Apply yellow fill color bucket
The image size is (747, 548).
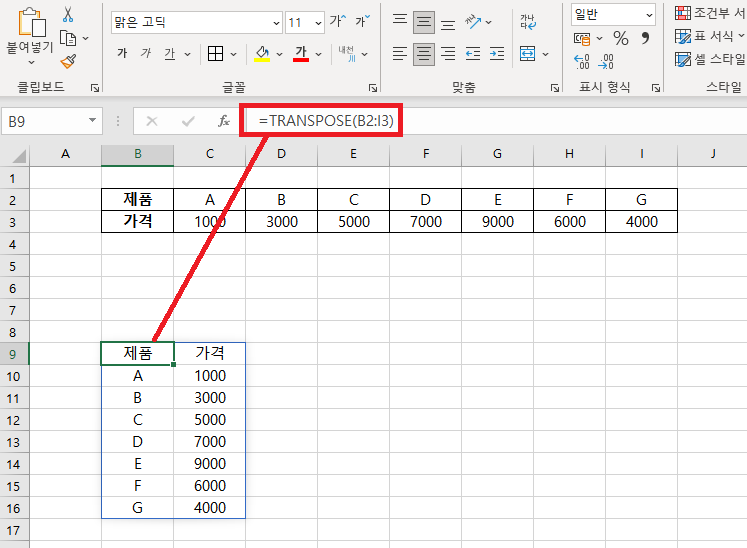tap(262, 54)
